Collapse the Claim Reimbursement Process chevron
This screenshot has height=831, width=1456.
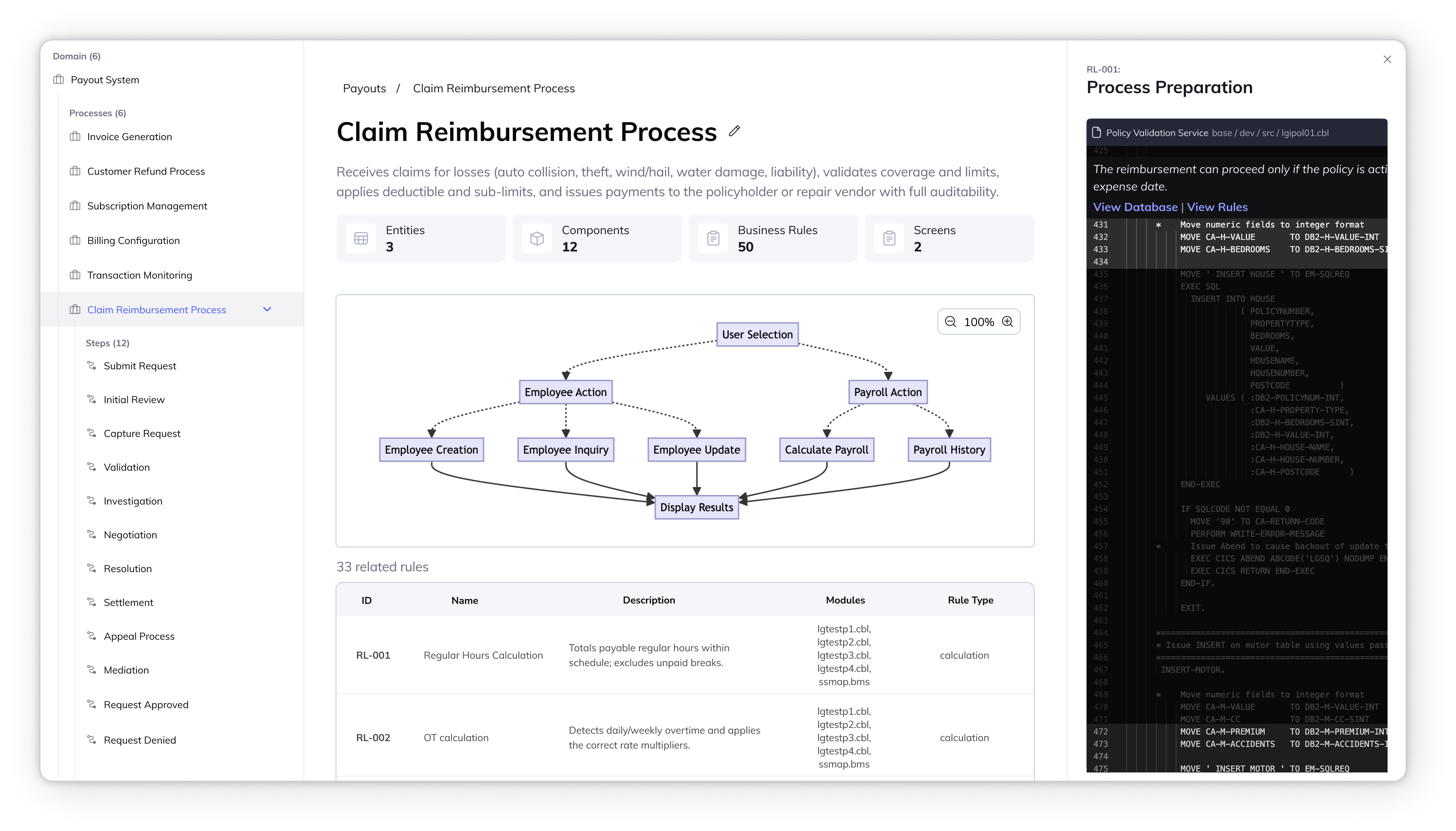pyautogui.click(x=267, y=309)
